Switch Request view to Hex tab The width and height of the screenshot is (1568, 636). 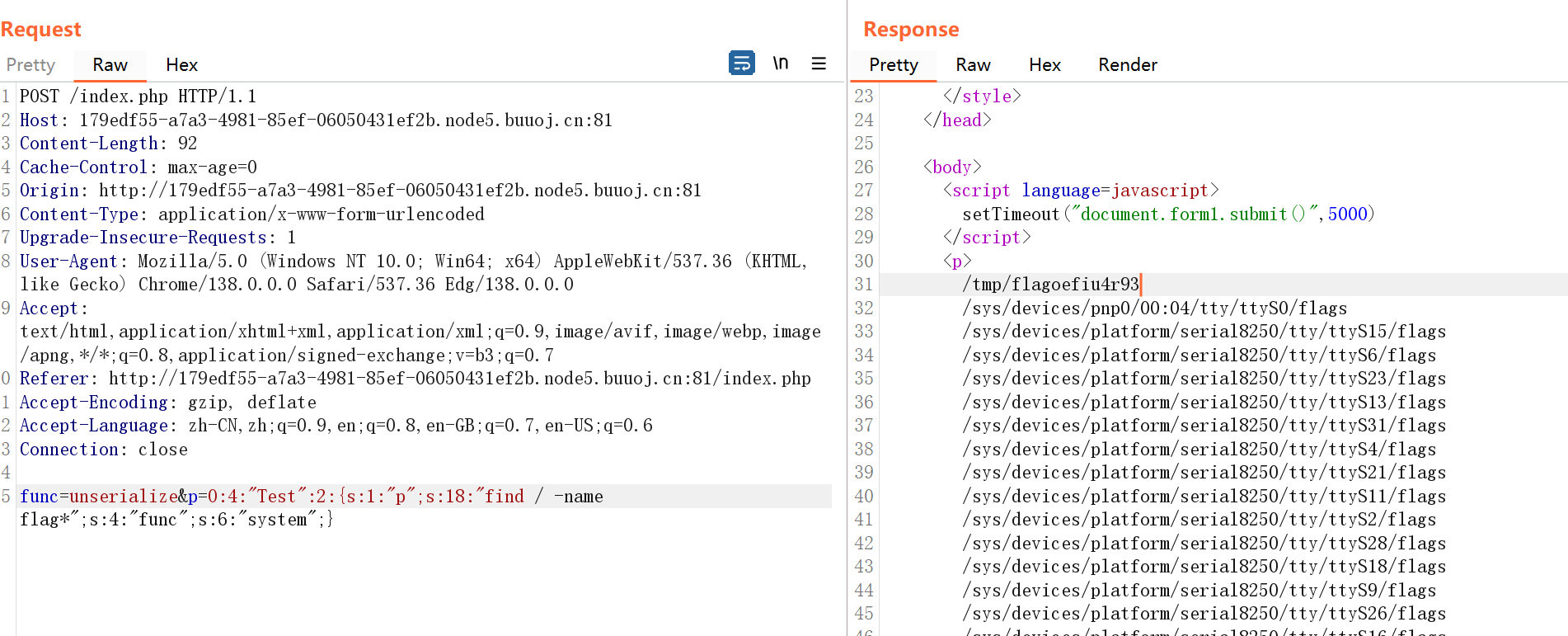[181, 65]
